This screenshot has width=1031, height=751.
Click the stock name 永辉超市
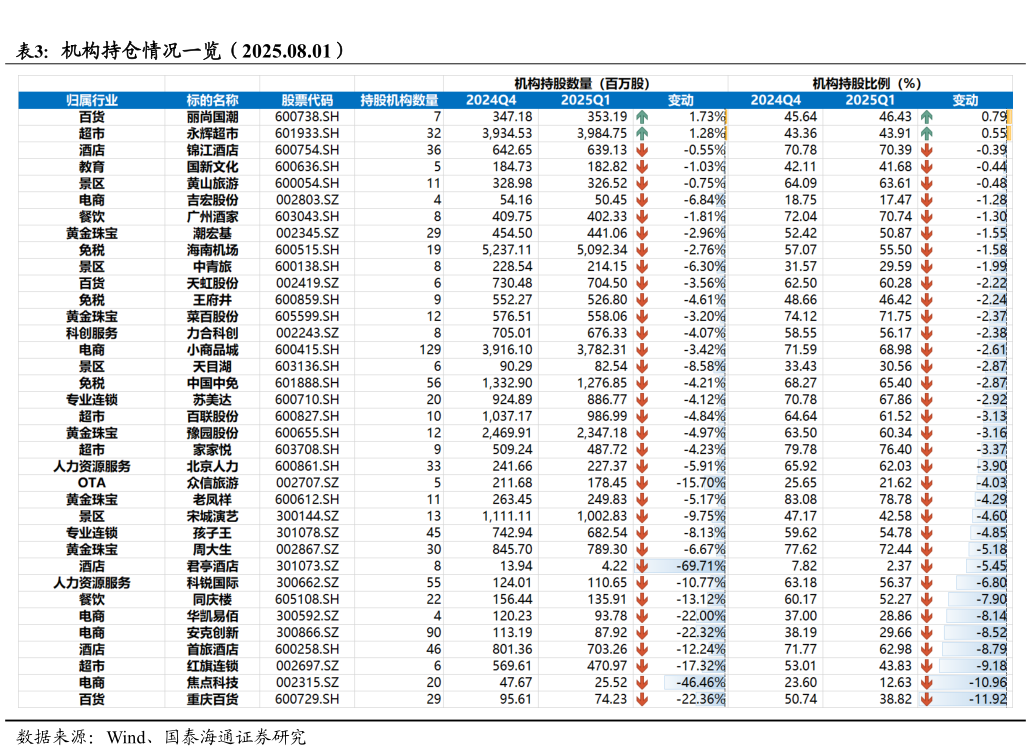click(x=212, y=133)
